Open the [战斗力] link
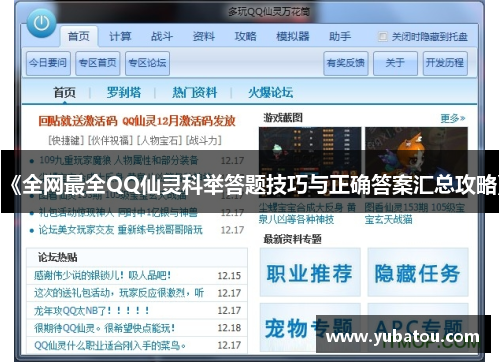The width and height of the screenshot is (500, 362). click(x=204, y=140)
